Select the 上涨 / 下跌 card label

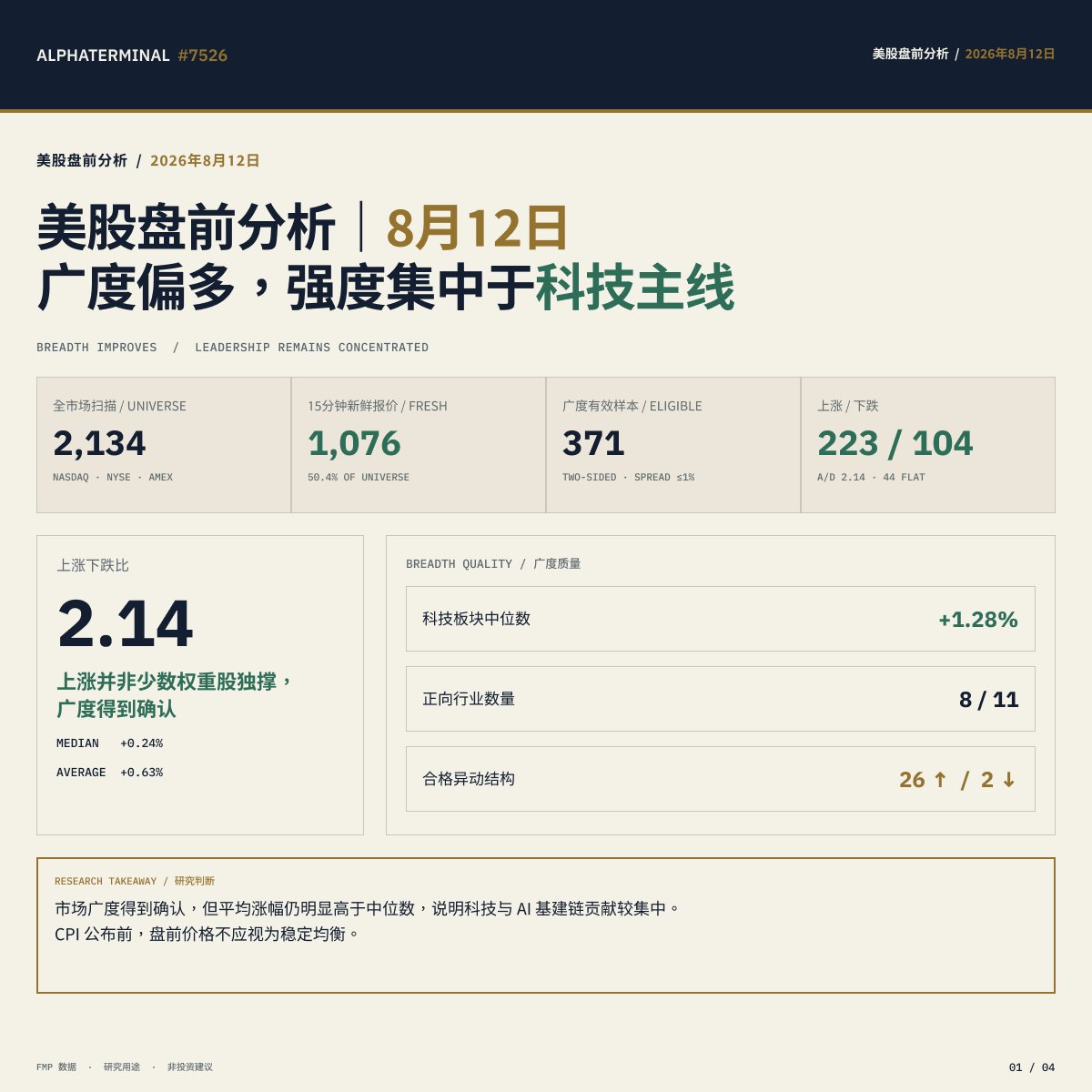coord(848,406)
